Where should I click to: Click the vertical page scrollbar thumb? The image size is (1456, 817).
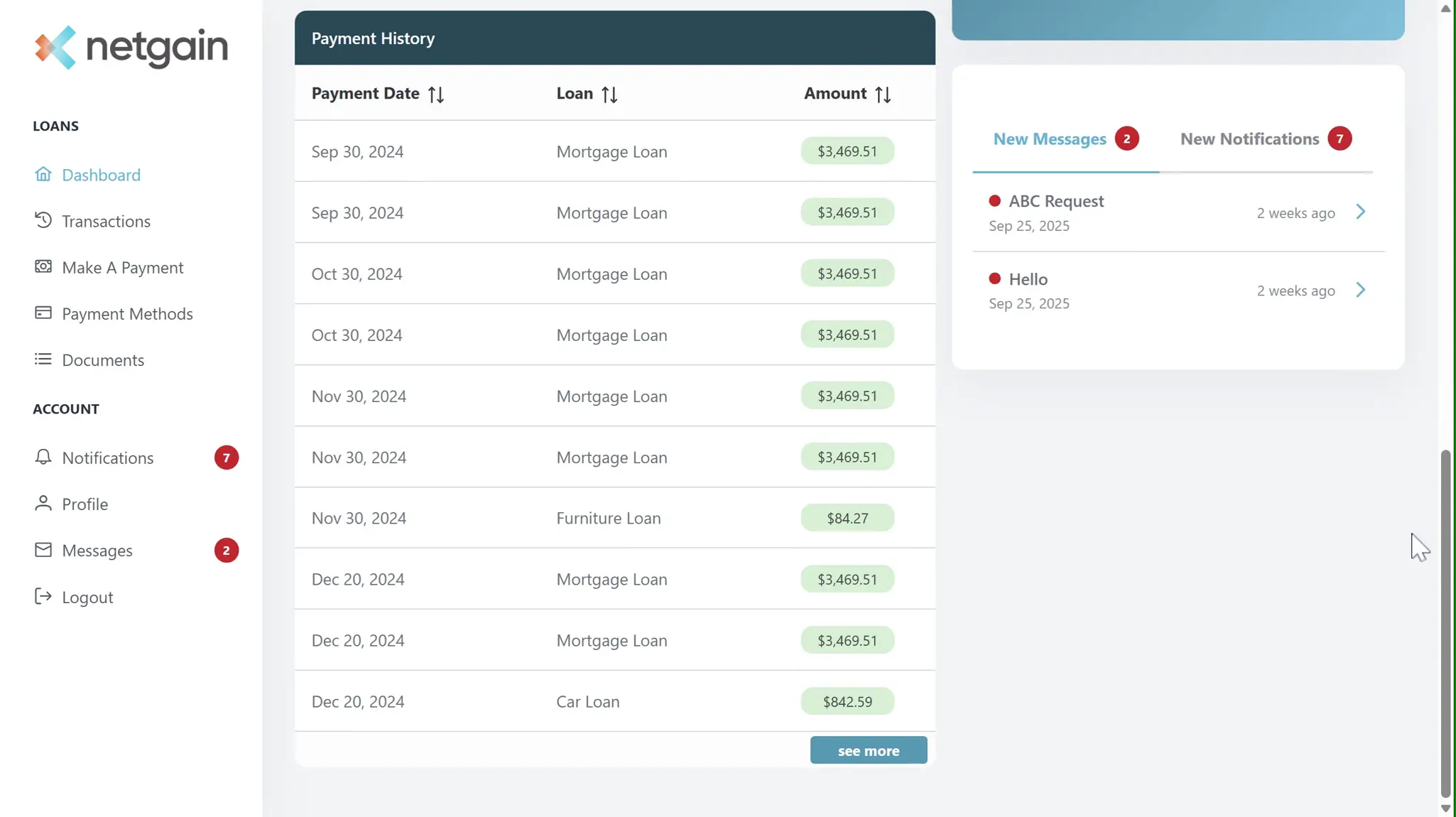tap(1445, 622)
